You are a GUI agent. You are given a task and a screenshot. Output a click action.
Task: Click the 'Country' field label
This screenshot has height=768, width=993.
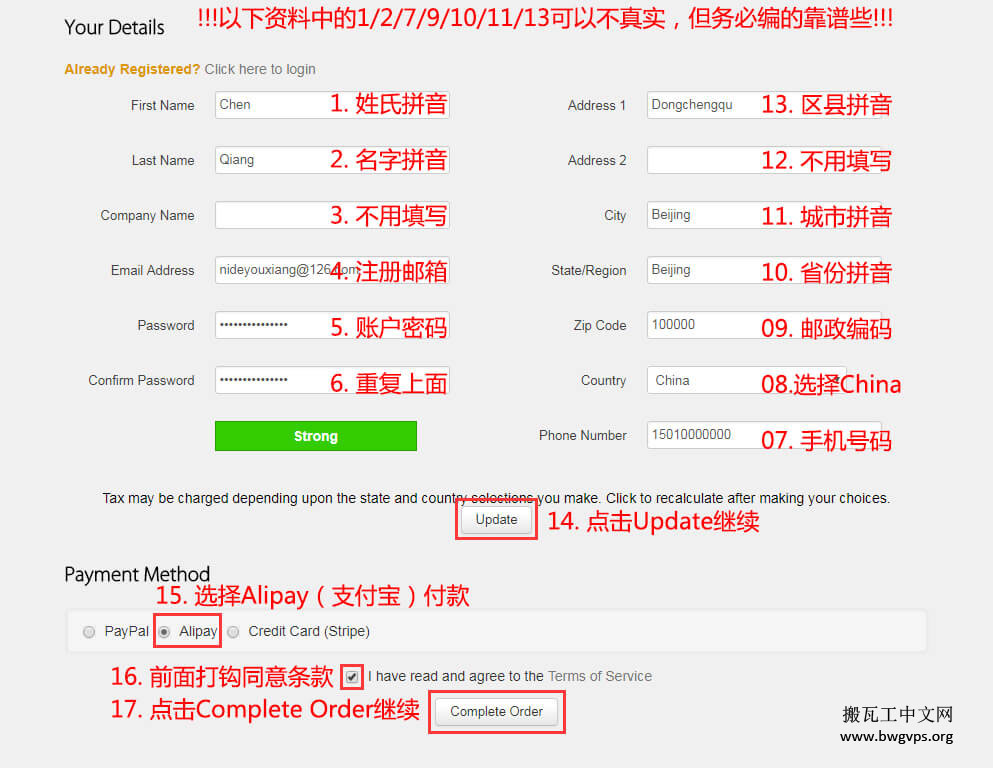[x=603, y=381]
